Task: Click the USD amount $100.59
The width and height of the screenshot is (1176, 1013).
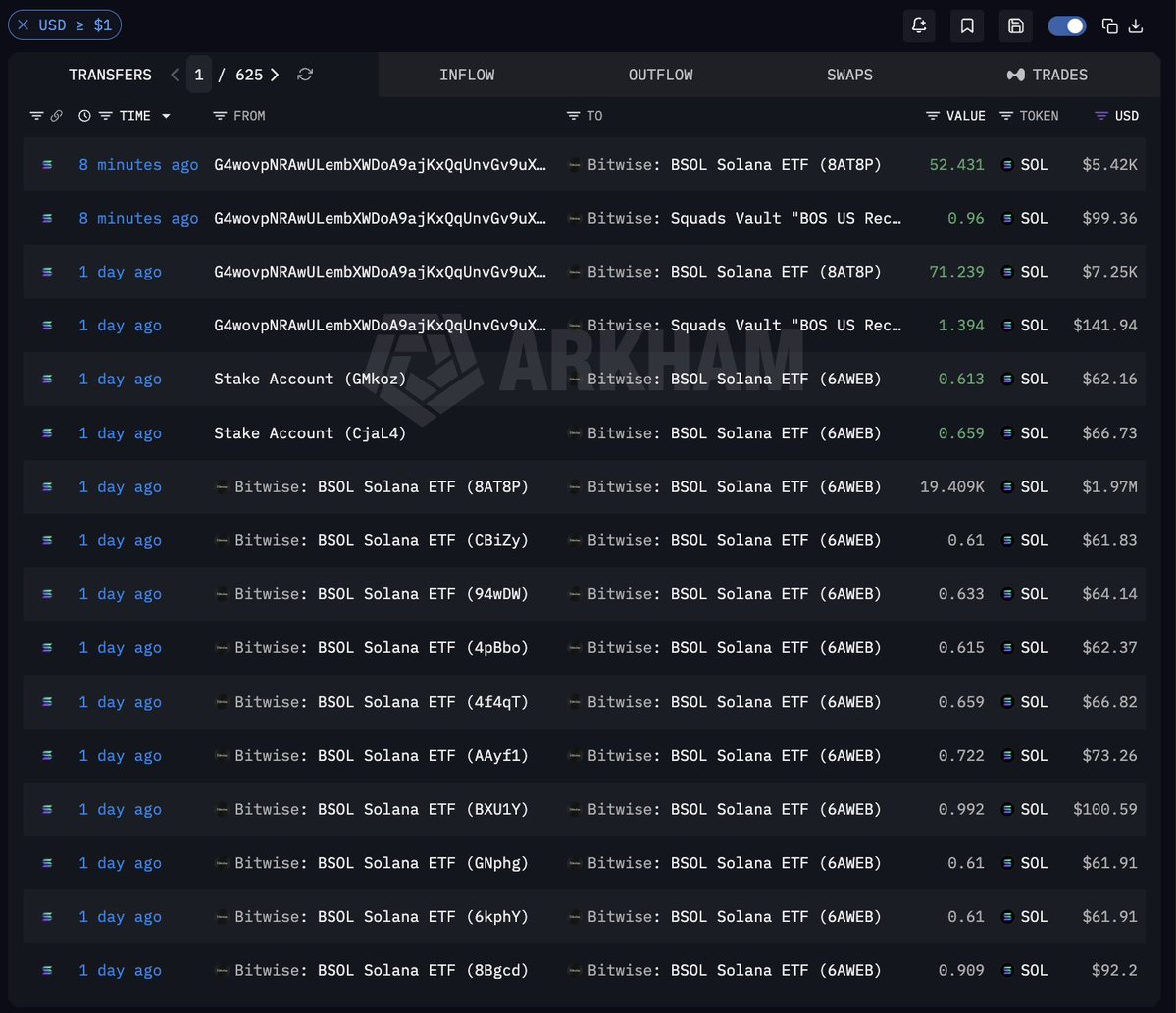Action: point(1104,810)
